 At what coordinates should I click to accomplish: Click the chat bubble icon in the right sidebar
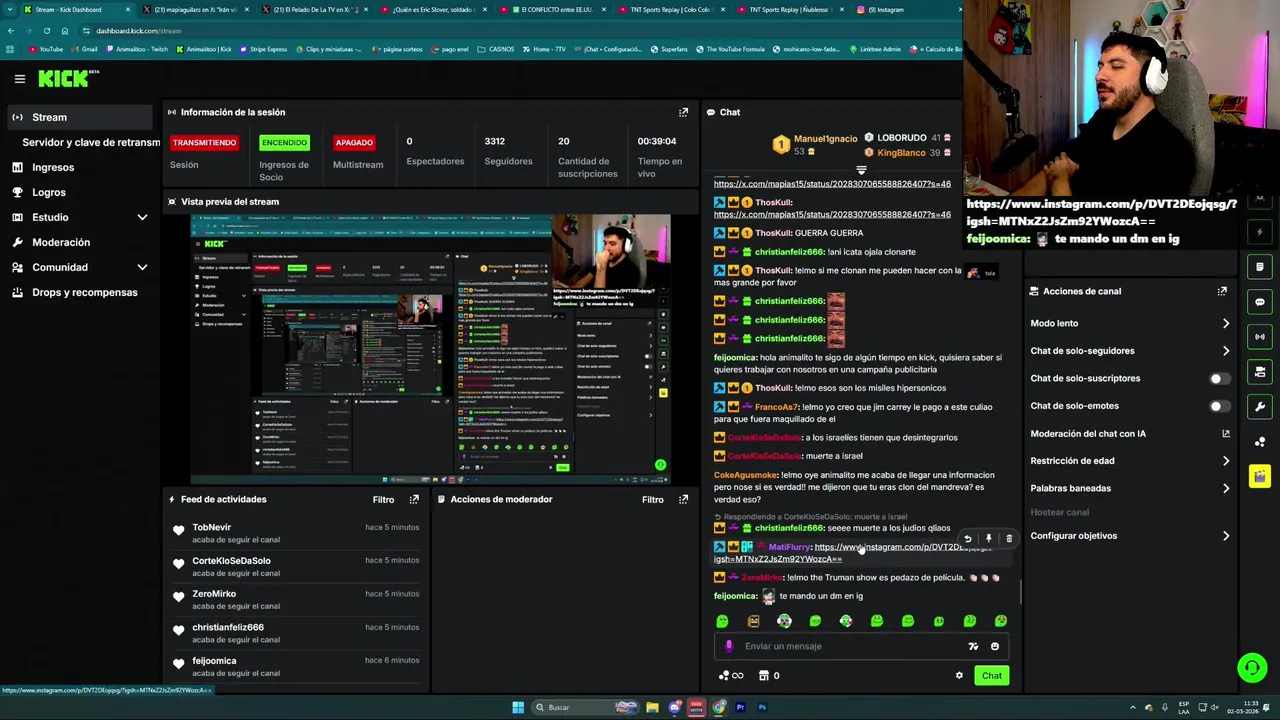click(x=1260, y=302)
